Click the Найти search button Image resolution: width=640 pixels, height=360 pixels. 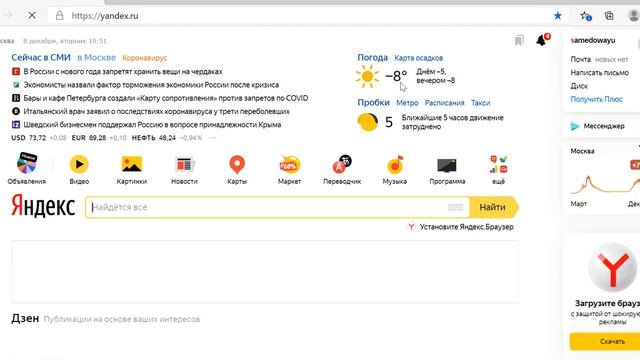(x=493, y=207)
